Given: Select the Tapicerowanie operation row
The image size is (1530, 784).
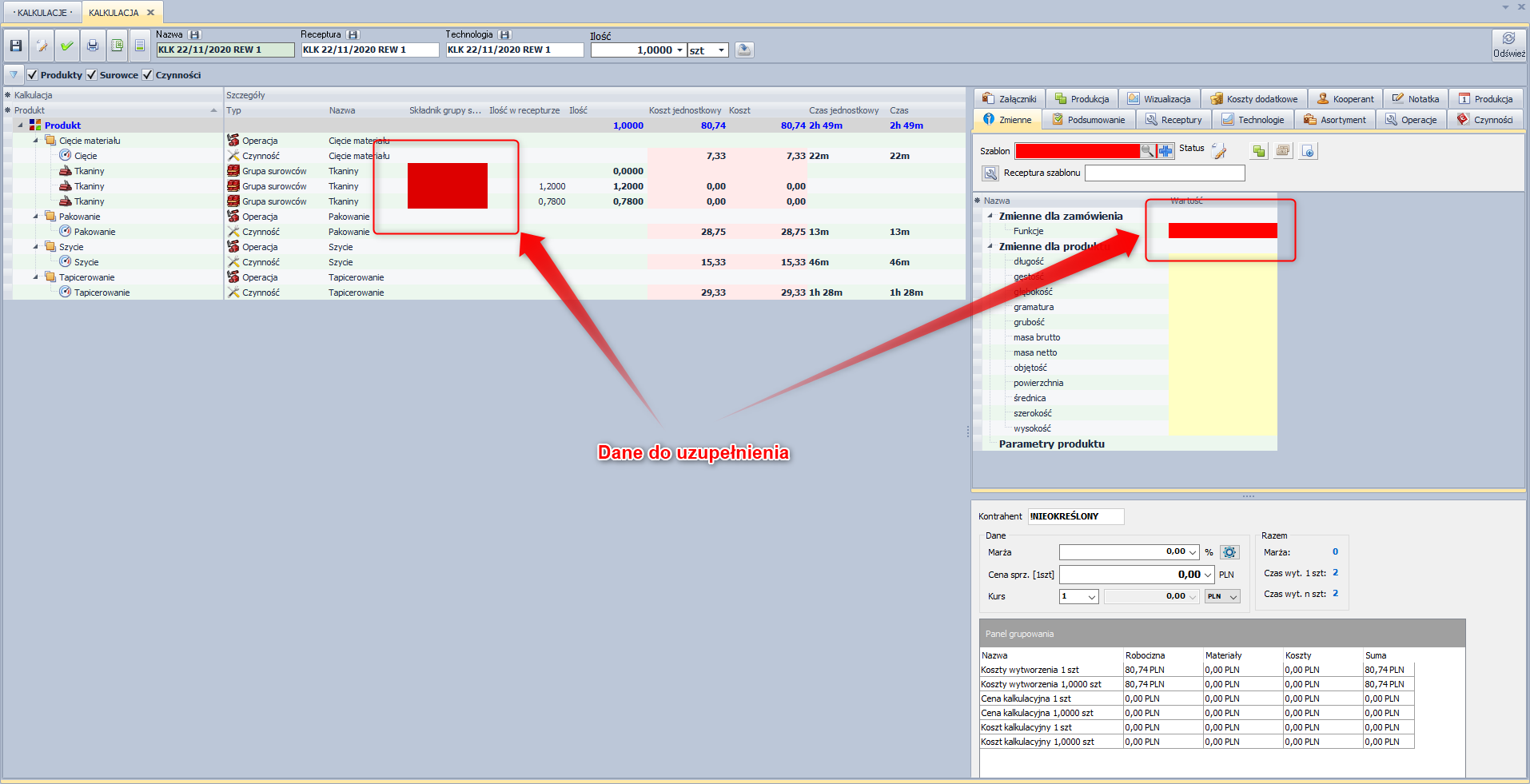Looking at the screenshot, I should coord(87,277).
